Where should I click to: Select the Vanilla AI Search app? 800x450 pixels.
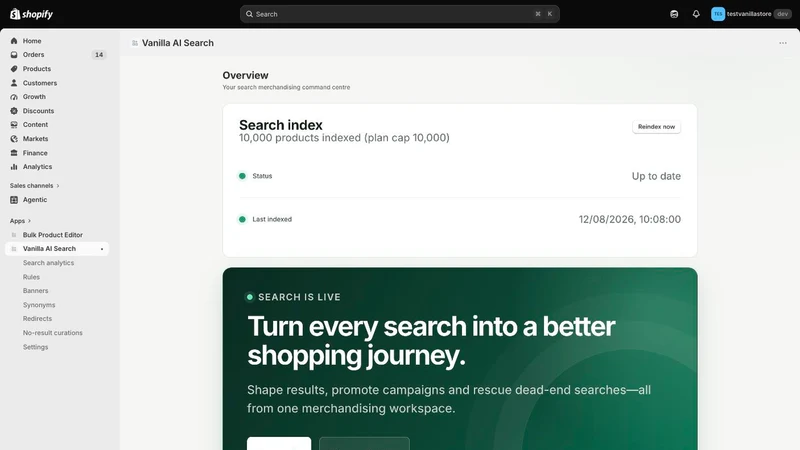point(49,249)
